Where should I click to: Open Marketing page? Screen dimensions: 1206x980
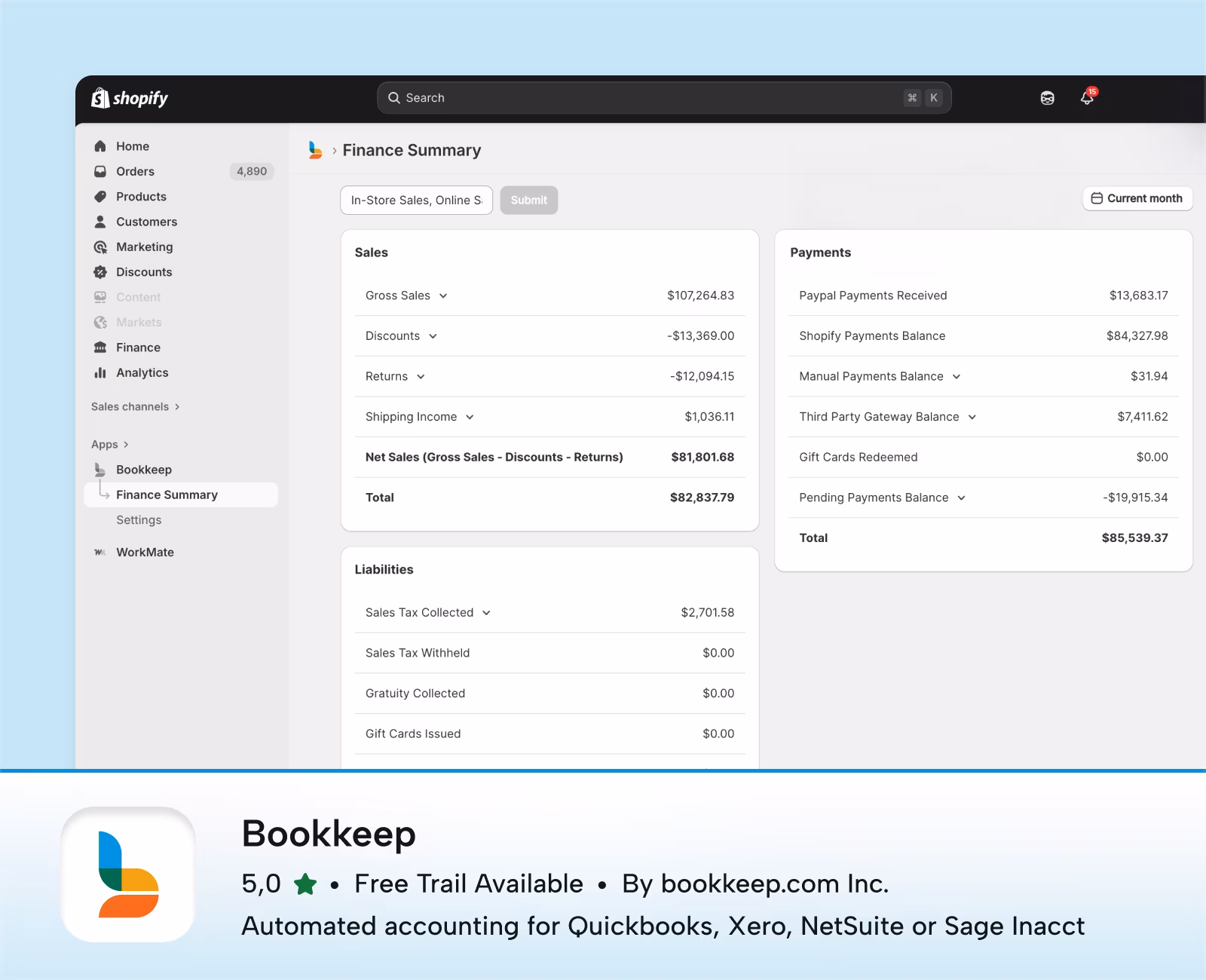point(145,247)
